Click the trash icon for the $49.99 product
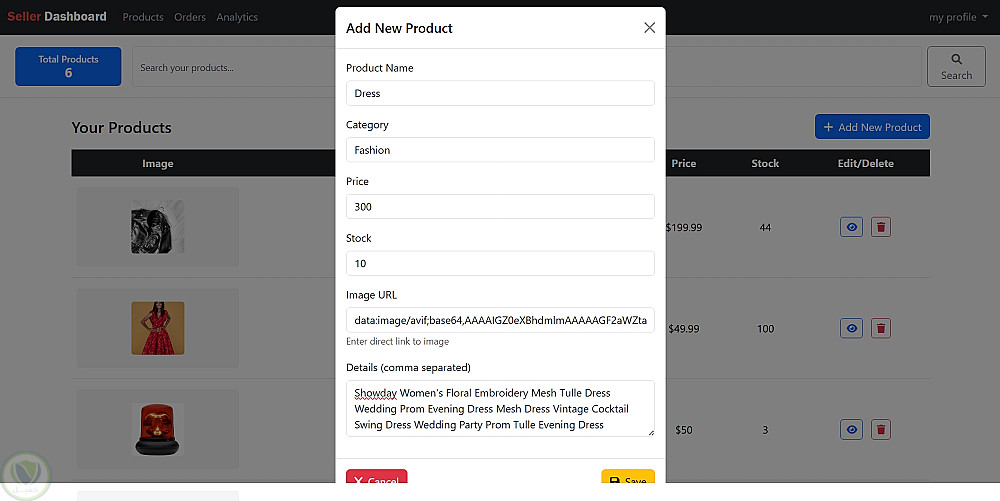Viewport: 1000px width, 501px height. click(x=881, y=328)
